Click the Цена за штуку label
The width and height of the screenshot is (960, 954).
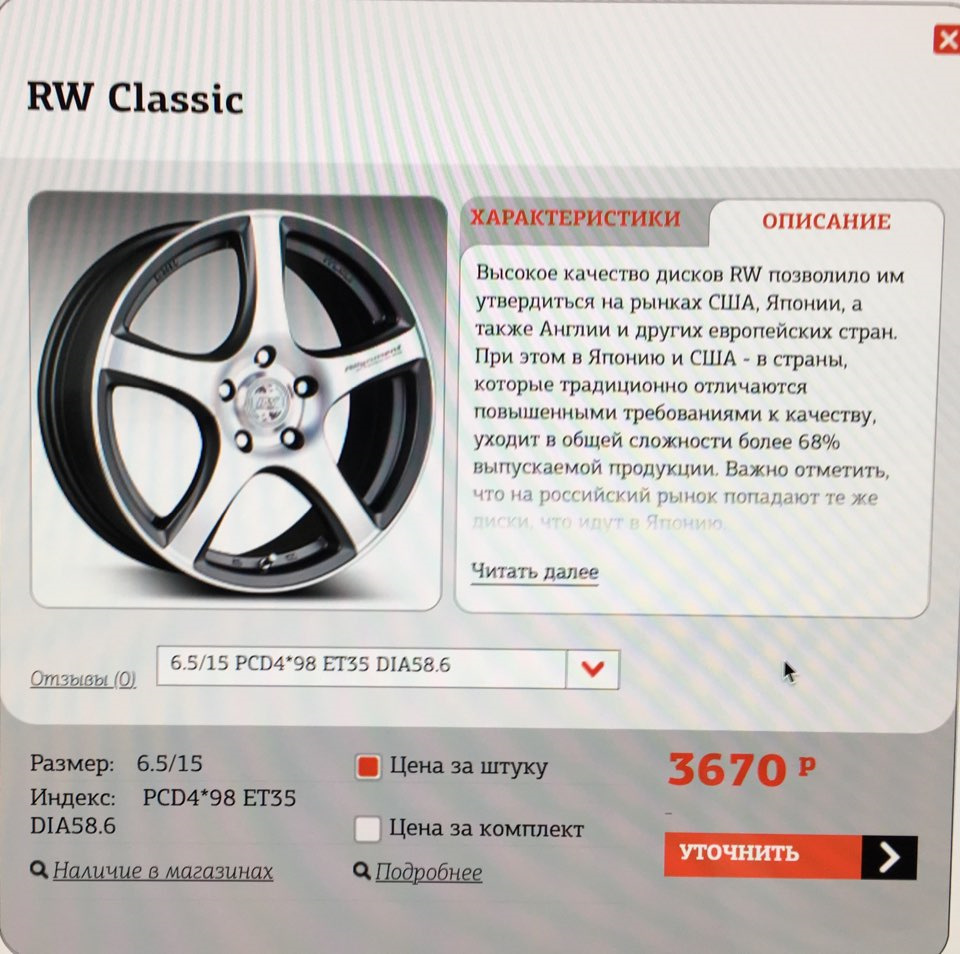point(469,767)
